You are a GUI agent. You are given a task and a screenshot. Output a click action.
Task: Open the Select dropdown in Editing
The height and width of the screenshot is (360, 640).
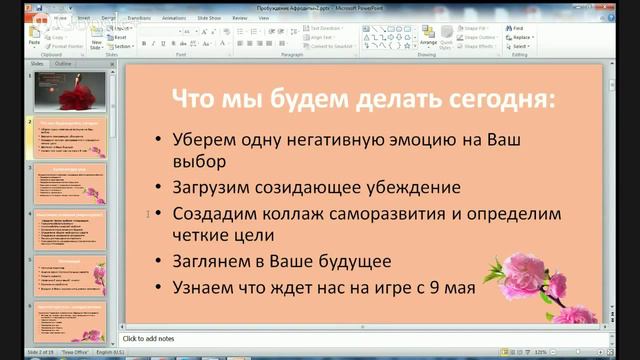[518, 47]
